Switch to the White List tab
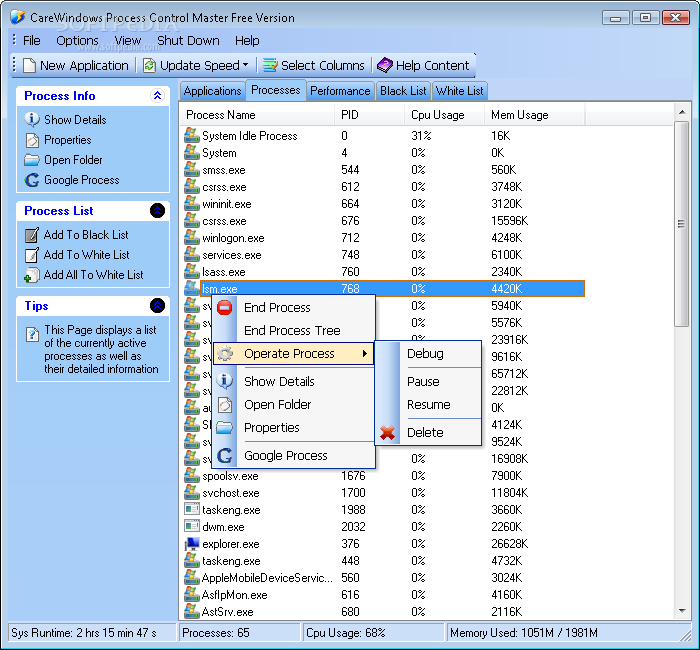Screen dimensions: 700x650 (459, 91)
